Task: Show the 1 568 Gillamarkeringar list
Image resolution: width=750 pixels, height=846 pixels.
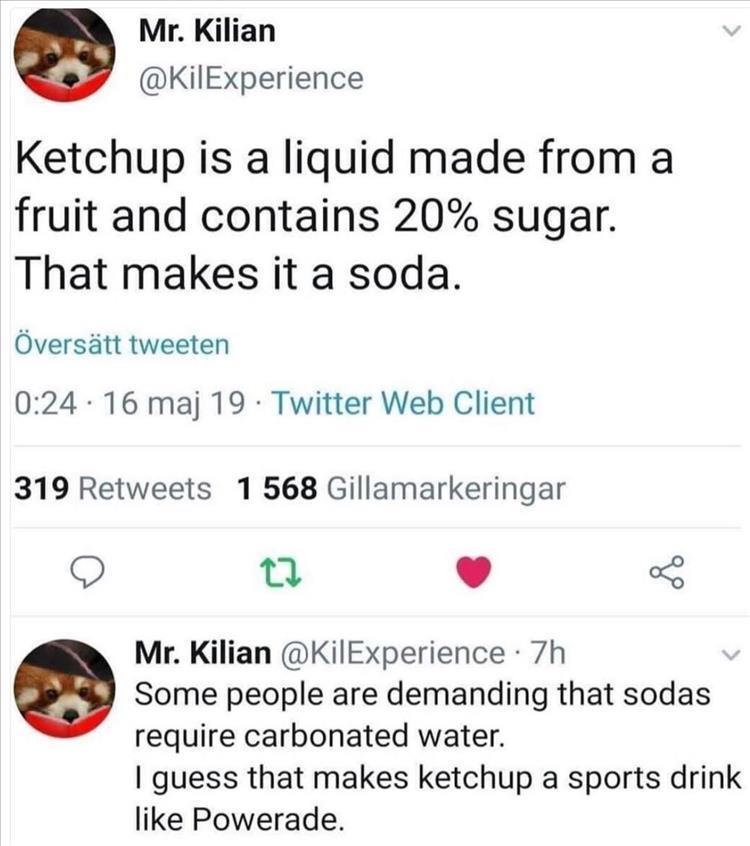Action: pos(402,489)
